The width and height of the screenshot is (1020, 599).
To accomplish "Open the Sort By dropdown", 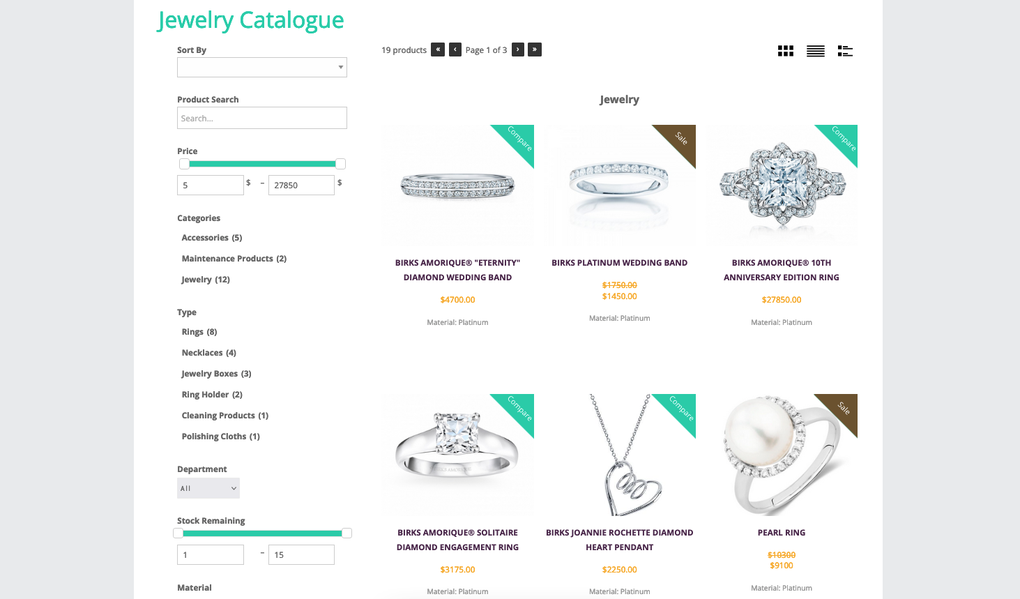I will pos(261,67).
